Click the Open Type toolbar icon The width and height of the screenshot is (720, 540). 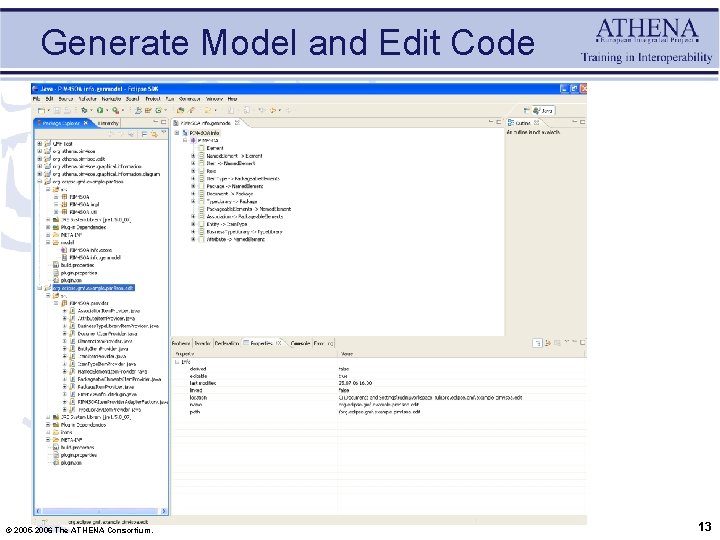point(180,110)
